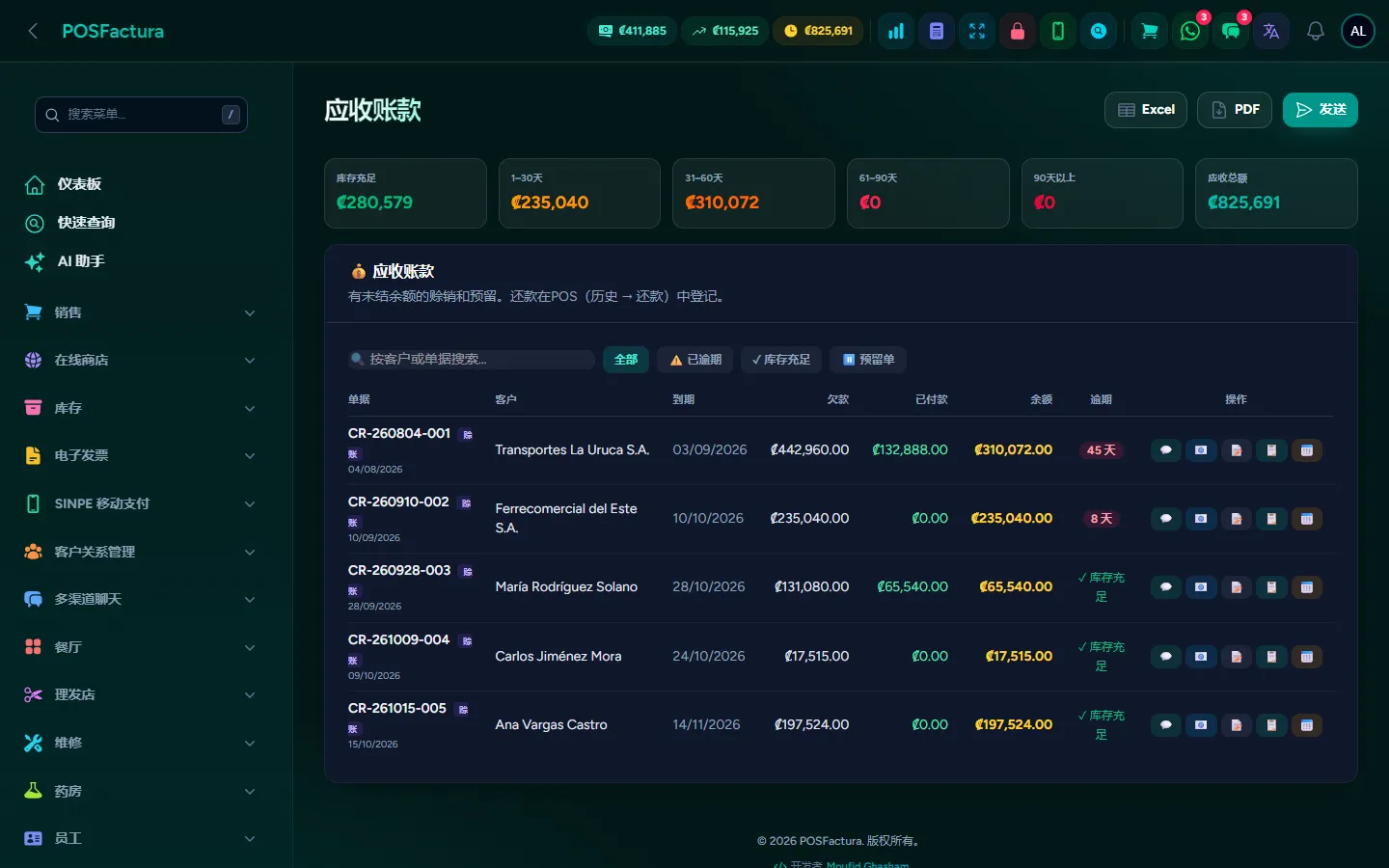Image resolution: width=1389 pixels, height=868 pixels.
Task: Expand the 客户关系管理 sidebar menu
Action: (x=140, y=552)
